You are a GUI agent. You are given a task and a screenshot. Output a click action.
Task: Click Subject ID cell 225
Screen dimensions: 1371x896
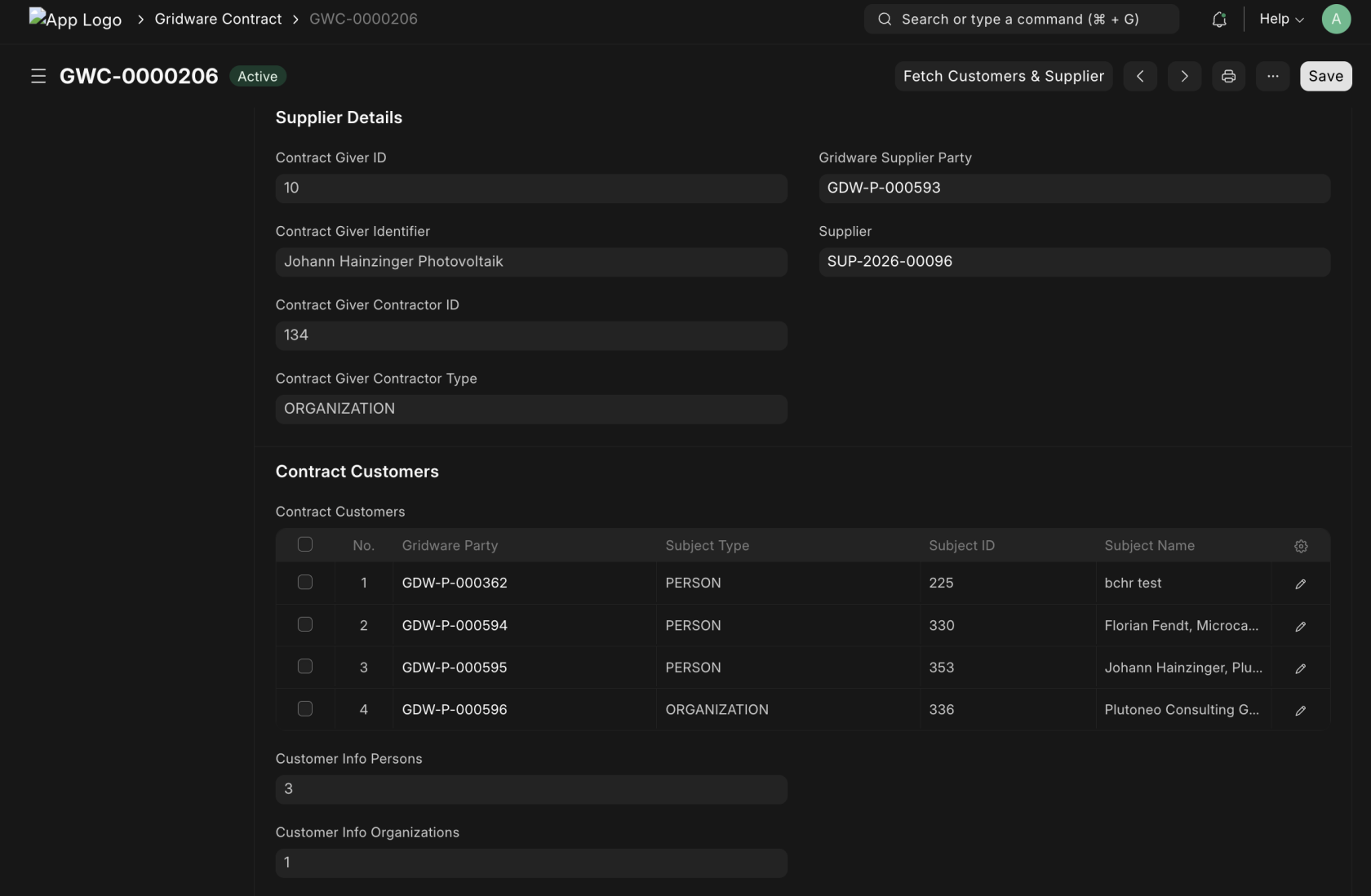pos(1008,583)
